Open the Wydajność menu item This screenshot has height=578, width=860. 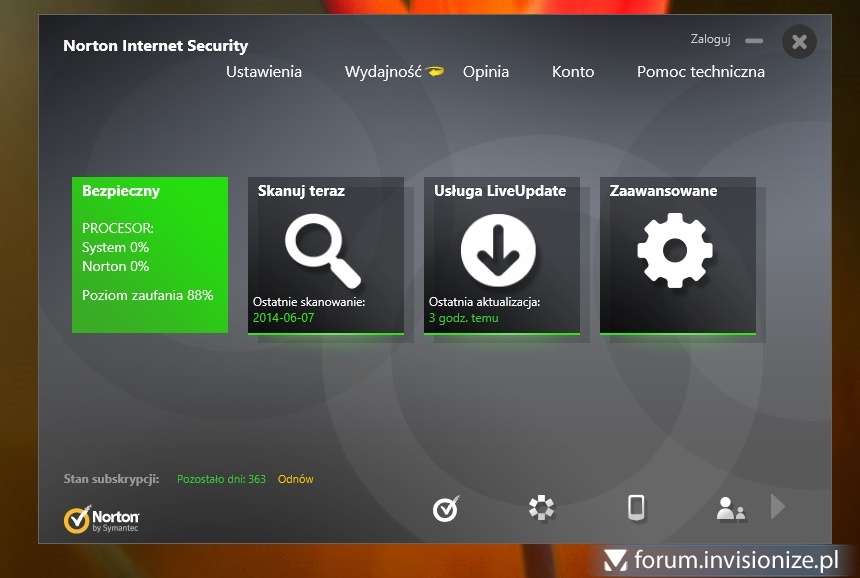[x=383, y=72]
